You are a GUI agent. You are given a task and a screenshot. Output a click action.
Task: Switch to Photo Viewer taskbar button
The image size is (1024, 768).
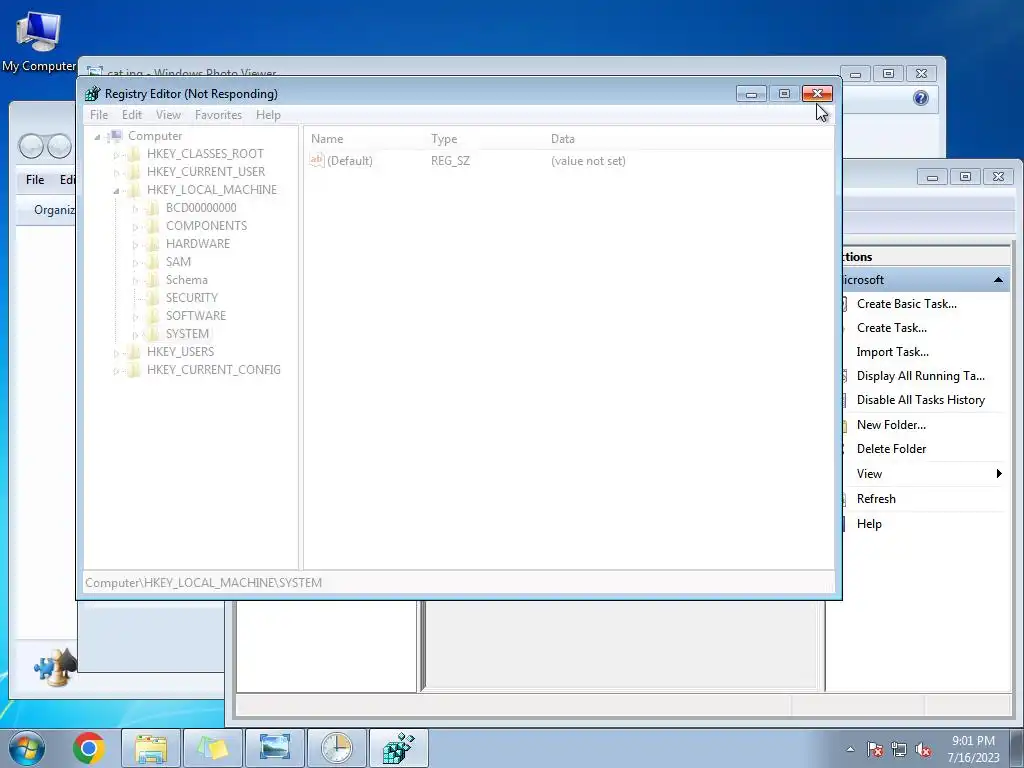(x=275, y=748)
